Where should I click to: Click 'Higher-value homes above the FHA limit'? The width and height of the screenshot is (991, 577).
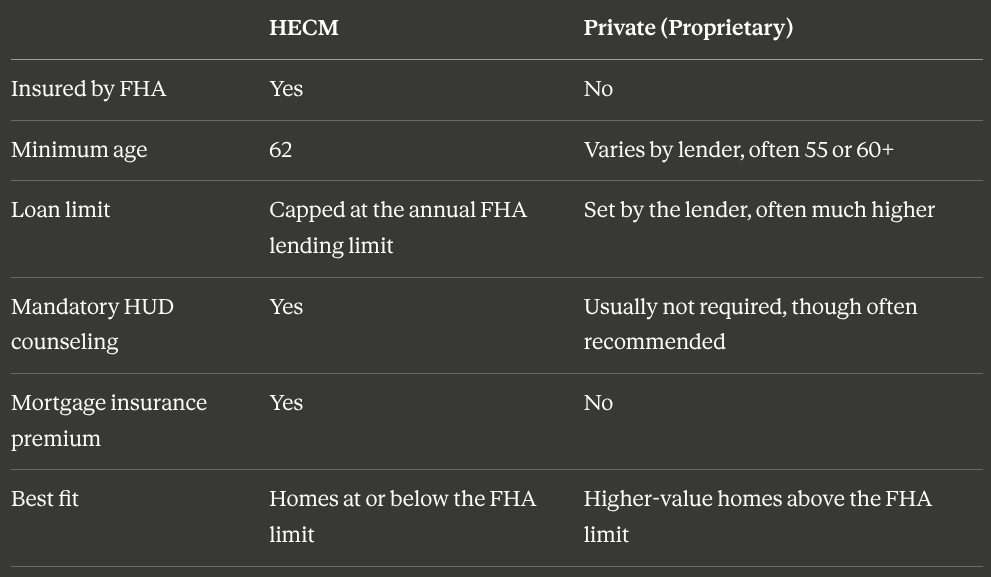tap(758, 516)
